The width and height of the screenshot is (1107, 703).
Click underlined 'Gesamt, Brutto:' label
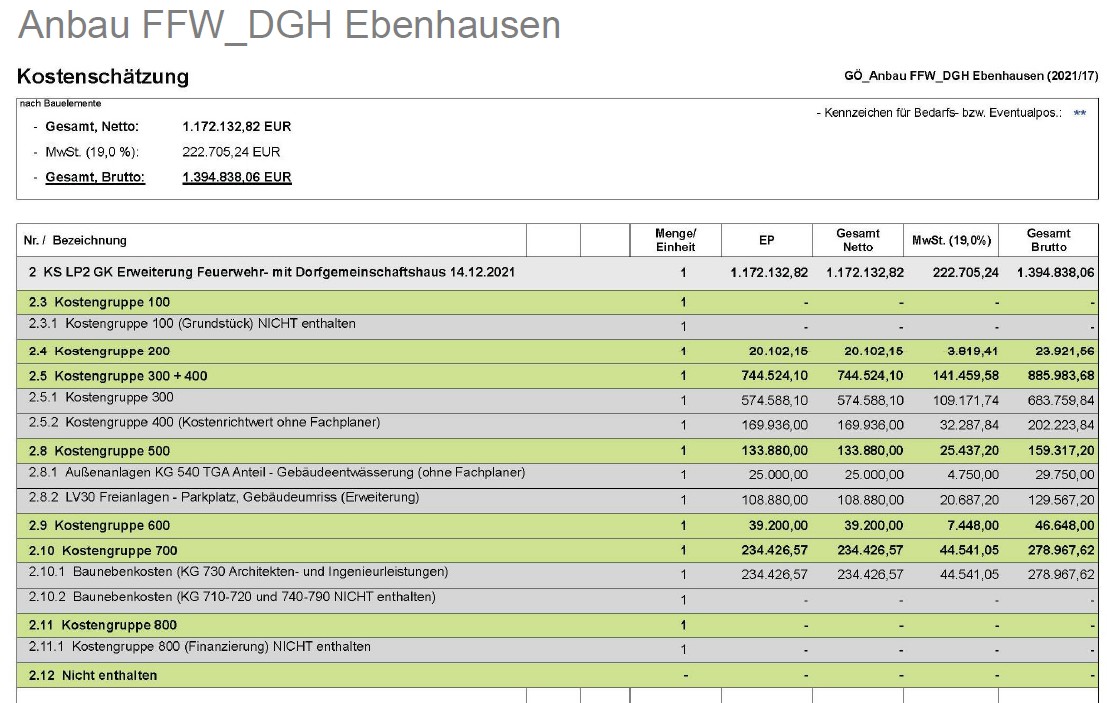tap(95, 177)
